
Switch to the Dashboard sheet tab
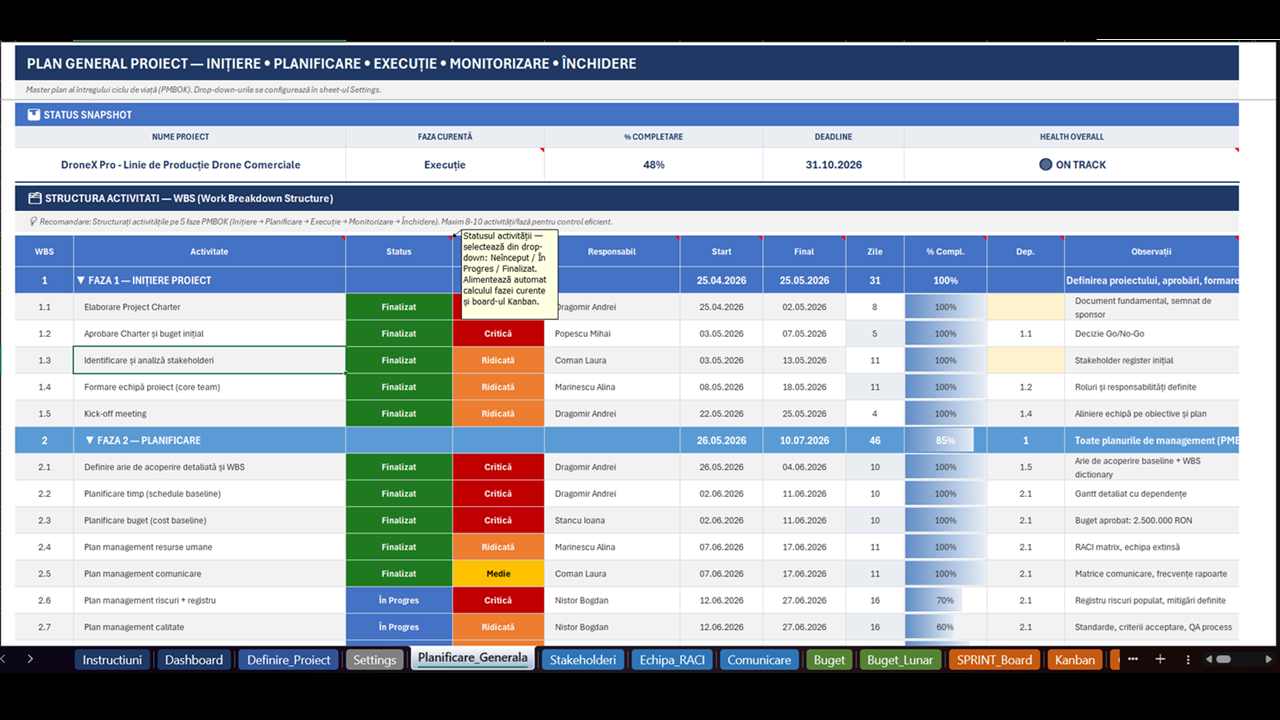click(x=194, y=660)
